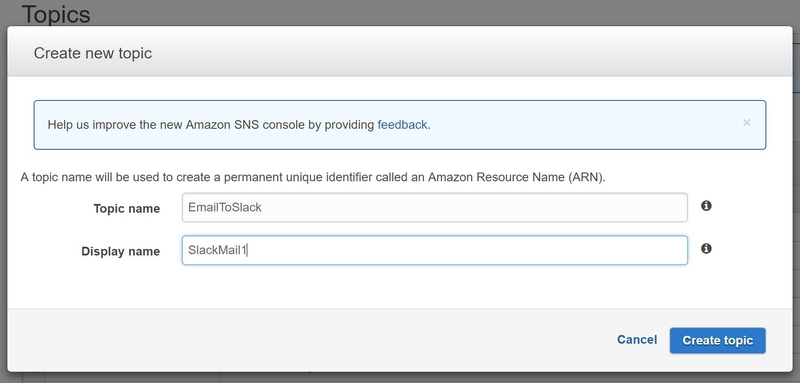Click the Create topic button
This screenshot has width=800, height=383.
coord(717,340)
